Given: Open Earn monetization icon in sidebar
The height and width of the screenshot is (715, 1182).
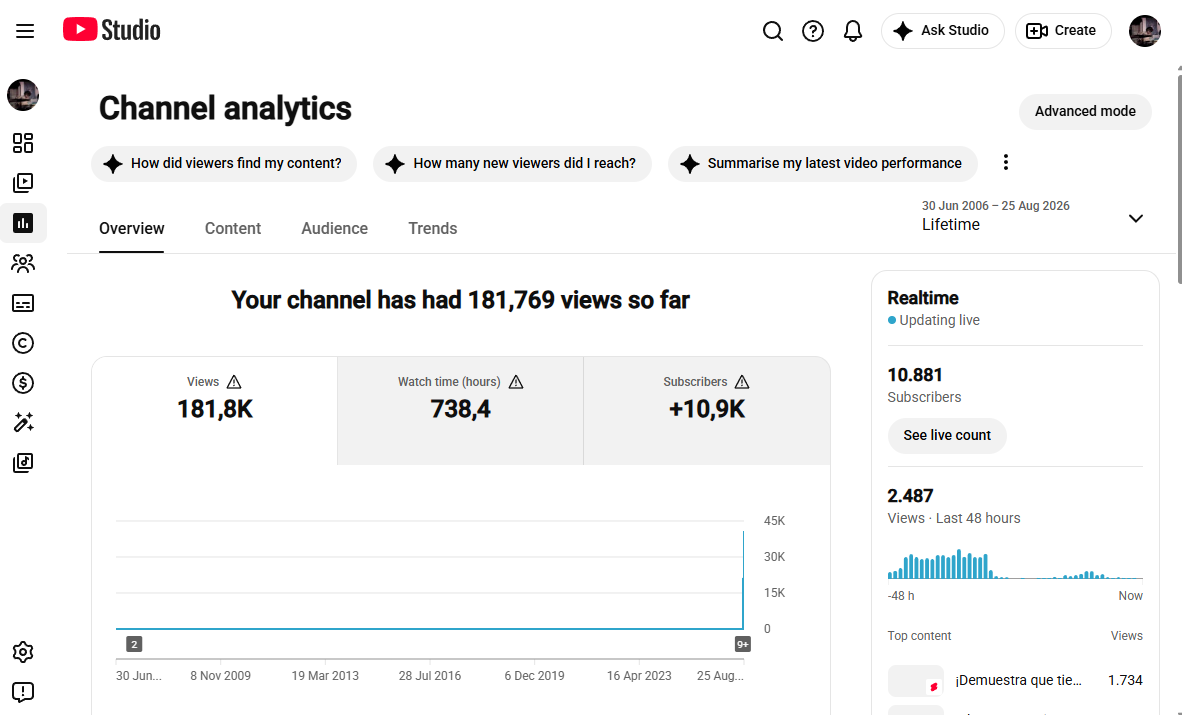Looking at the screenshot, I should click(x=23, y=383).
